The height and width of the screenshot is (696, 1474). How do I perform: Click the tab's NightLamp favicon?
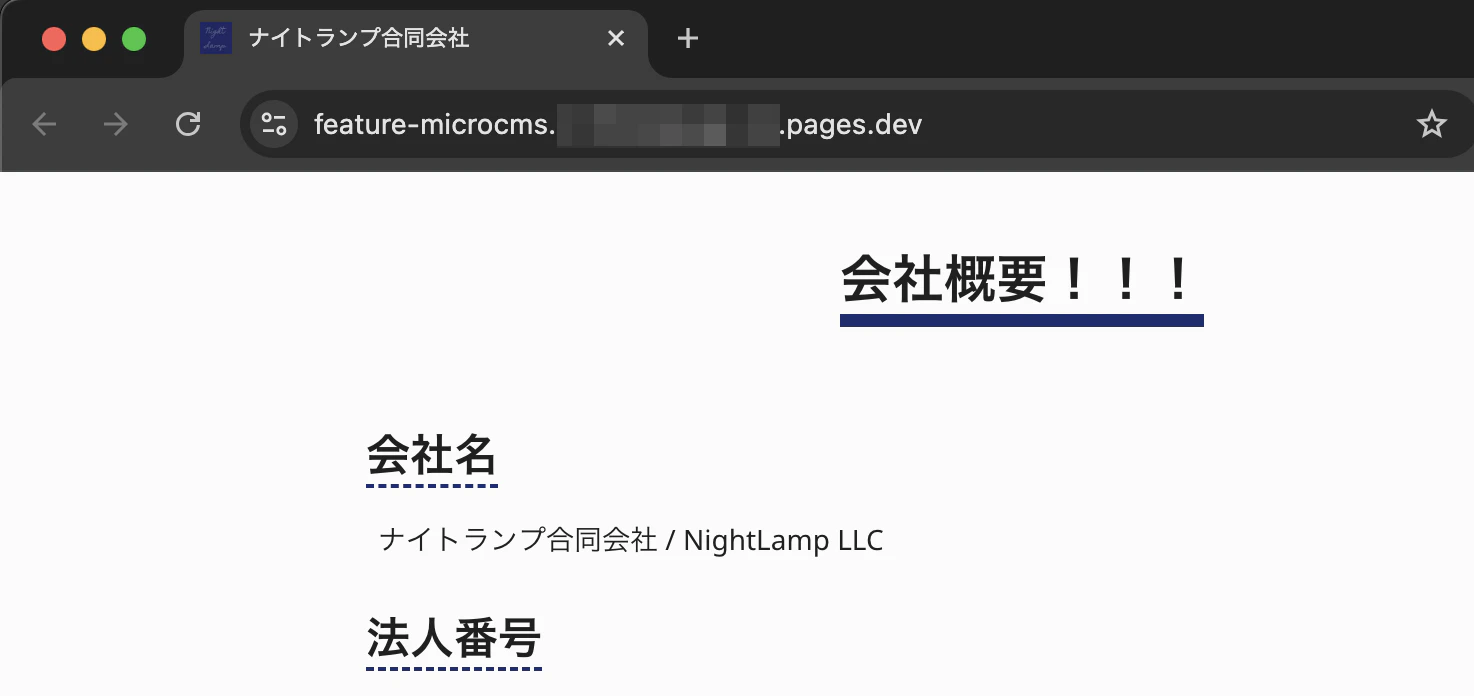click(x=216, y=39)
